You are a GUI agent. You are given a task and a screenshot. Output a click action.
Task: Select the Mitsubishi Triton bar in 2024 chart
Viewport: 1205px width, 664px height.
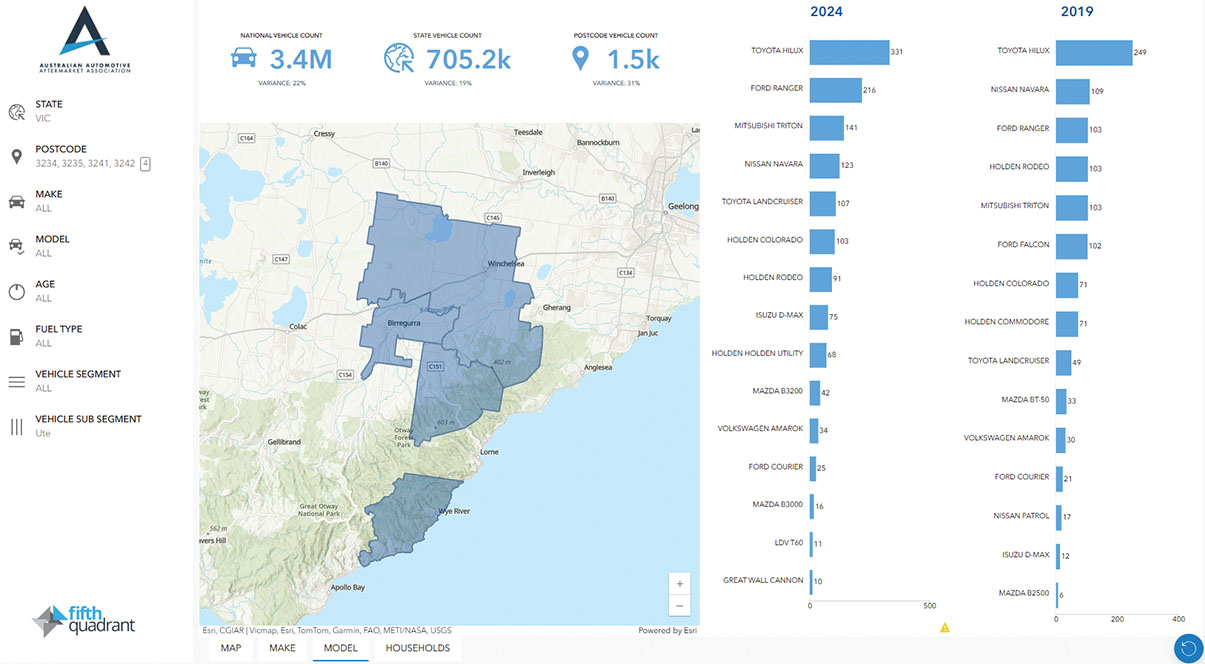coord(827,128)
